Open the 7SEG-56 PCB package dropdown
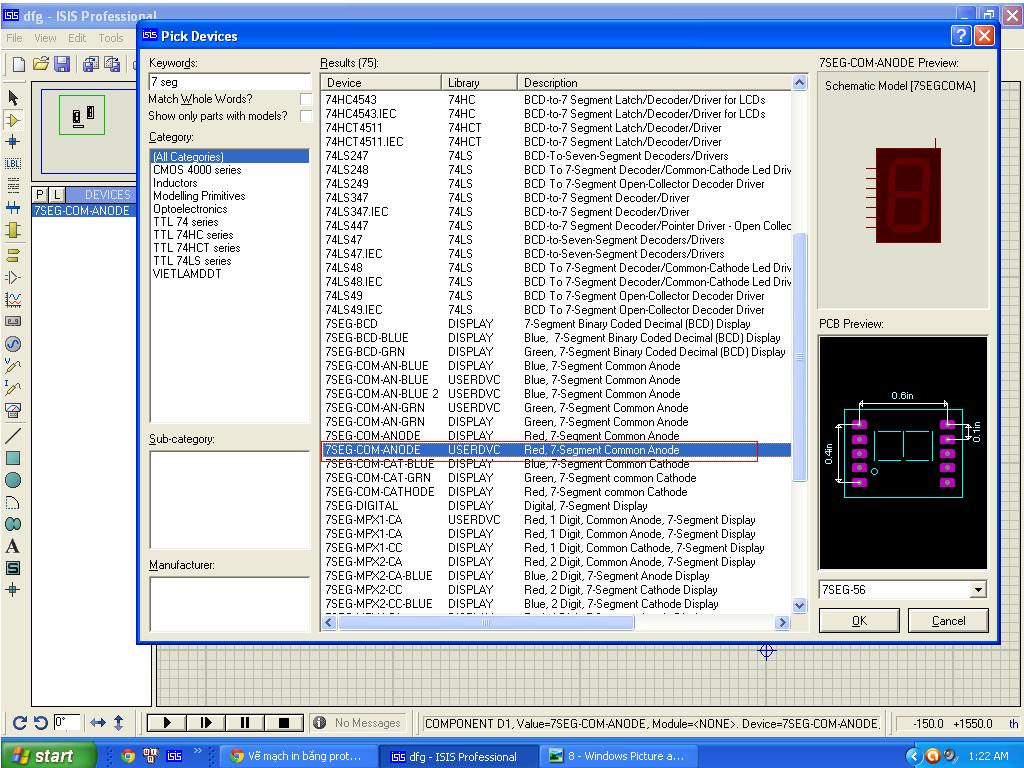The width and height of the screenshot is (1024, 768). (978, 590)
